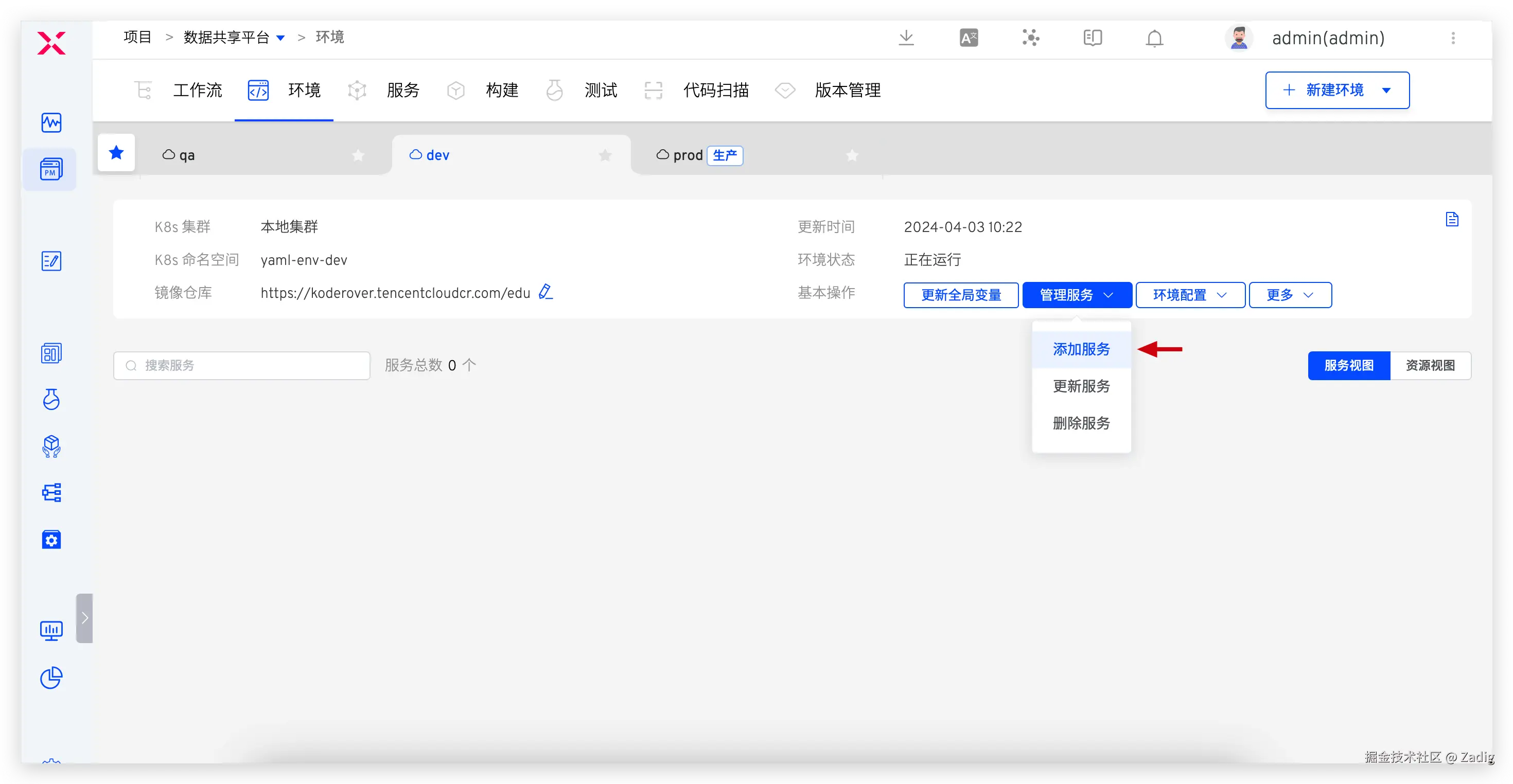Screen dimensions: 1513x784
Task: Select 添加服务 from the menu
Action: (1081, 349)
